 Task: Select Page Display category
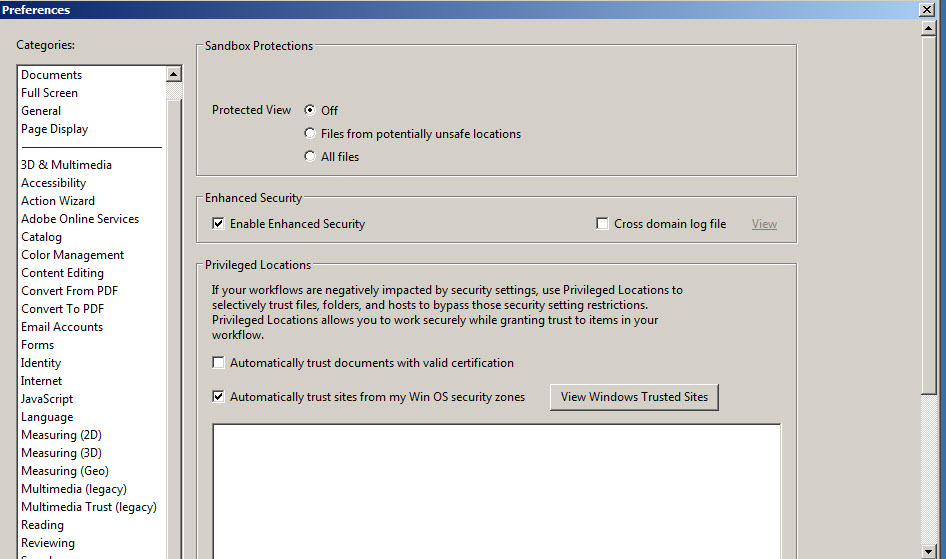coord(54,129)
